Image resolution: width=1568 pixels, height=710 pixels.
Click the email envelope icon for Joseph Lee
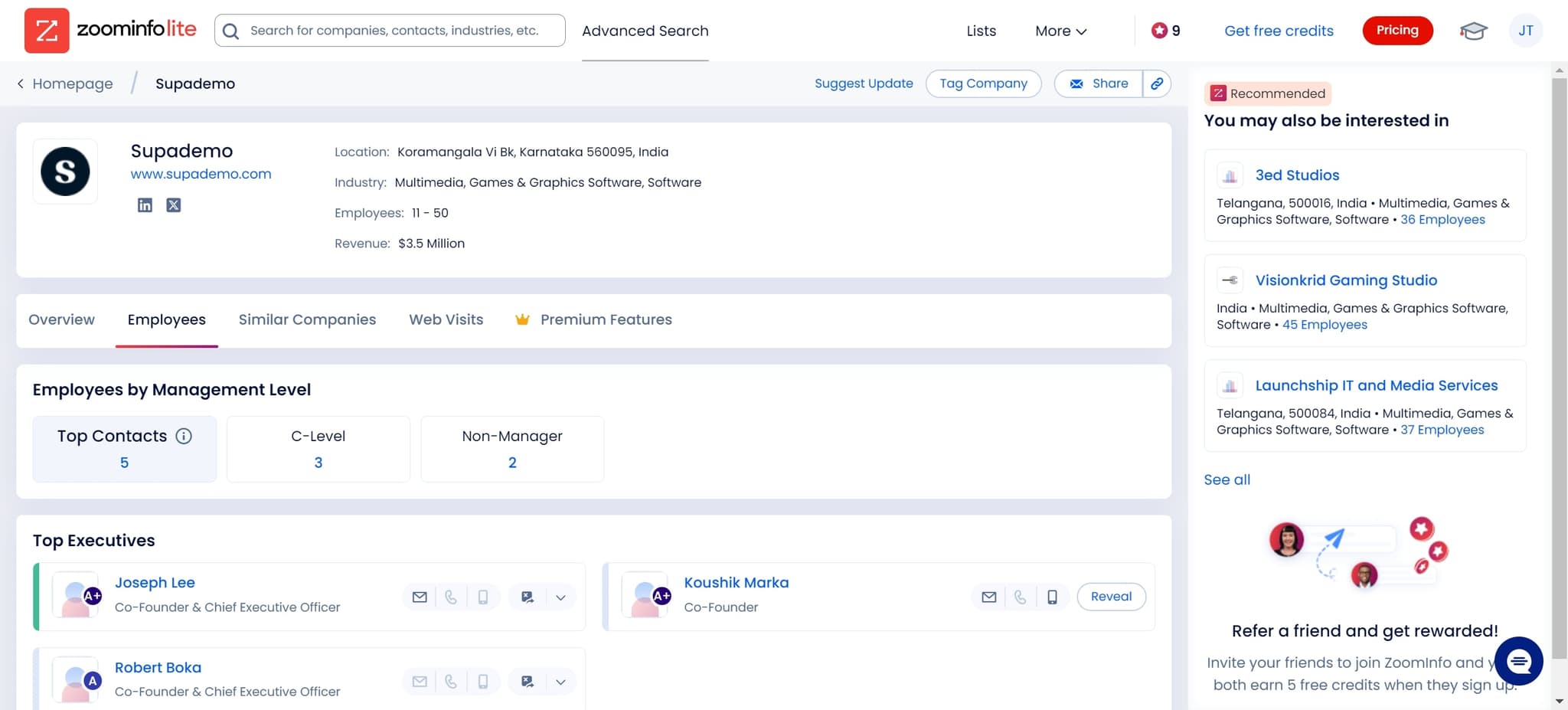click(419, 596)
